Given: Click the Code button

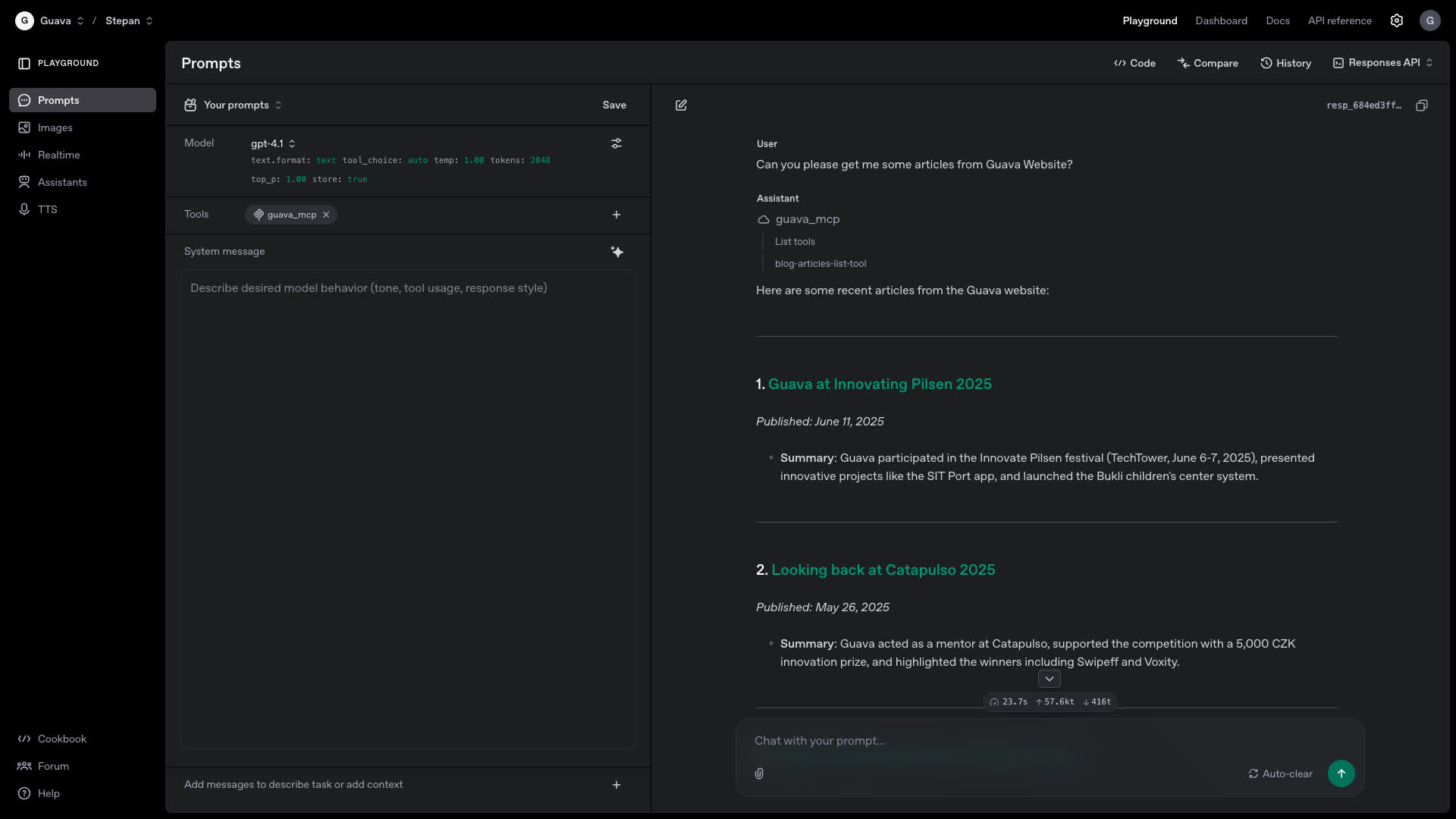Looking at the screenshot, I should tap(1134, 63).
